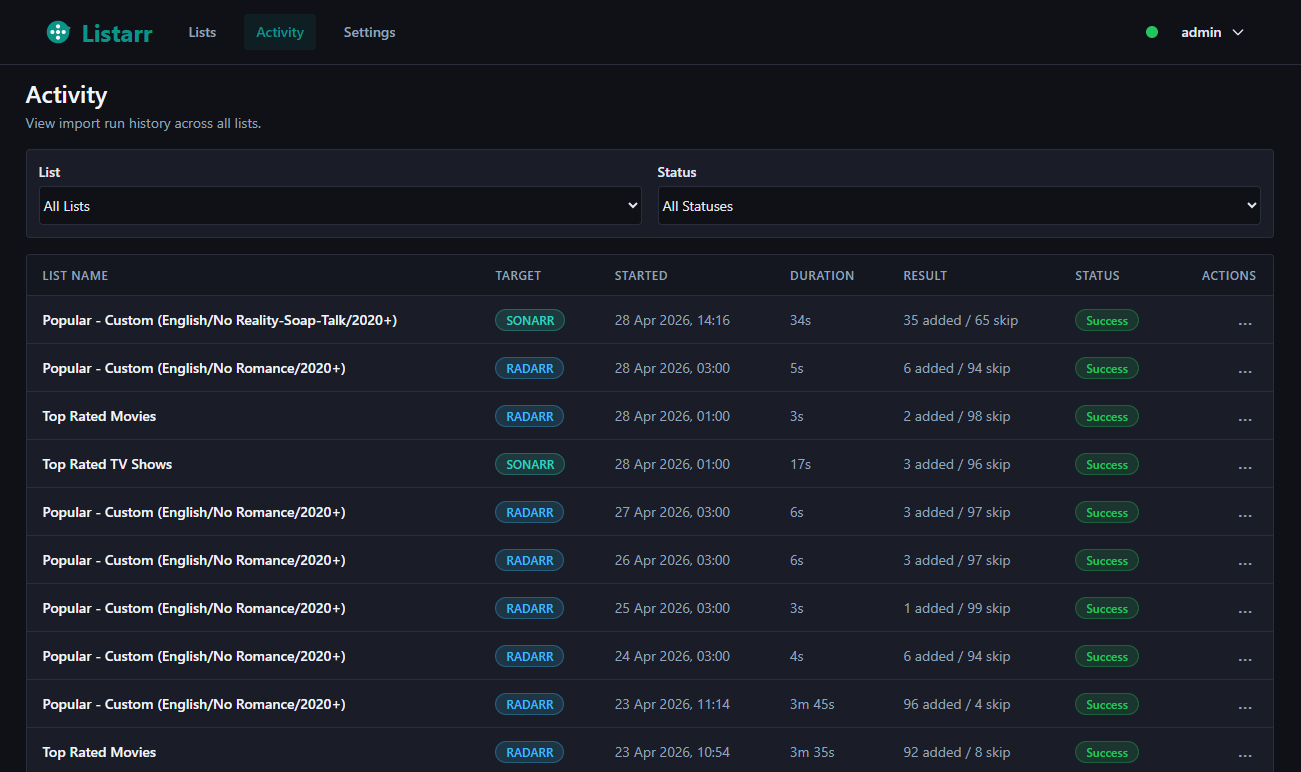1301x772 pixels.
Task: Open actions menu for 28 Apr 14:16 run
Action: 1245,322
